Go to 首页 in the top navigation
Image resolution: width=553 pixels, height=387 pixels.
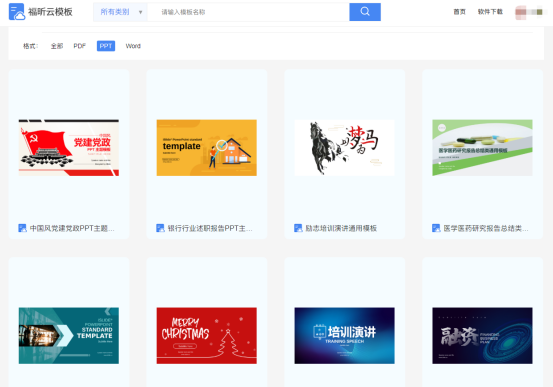459,12
